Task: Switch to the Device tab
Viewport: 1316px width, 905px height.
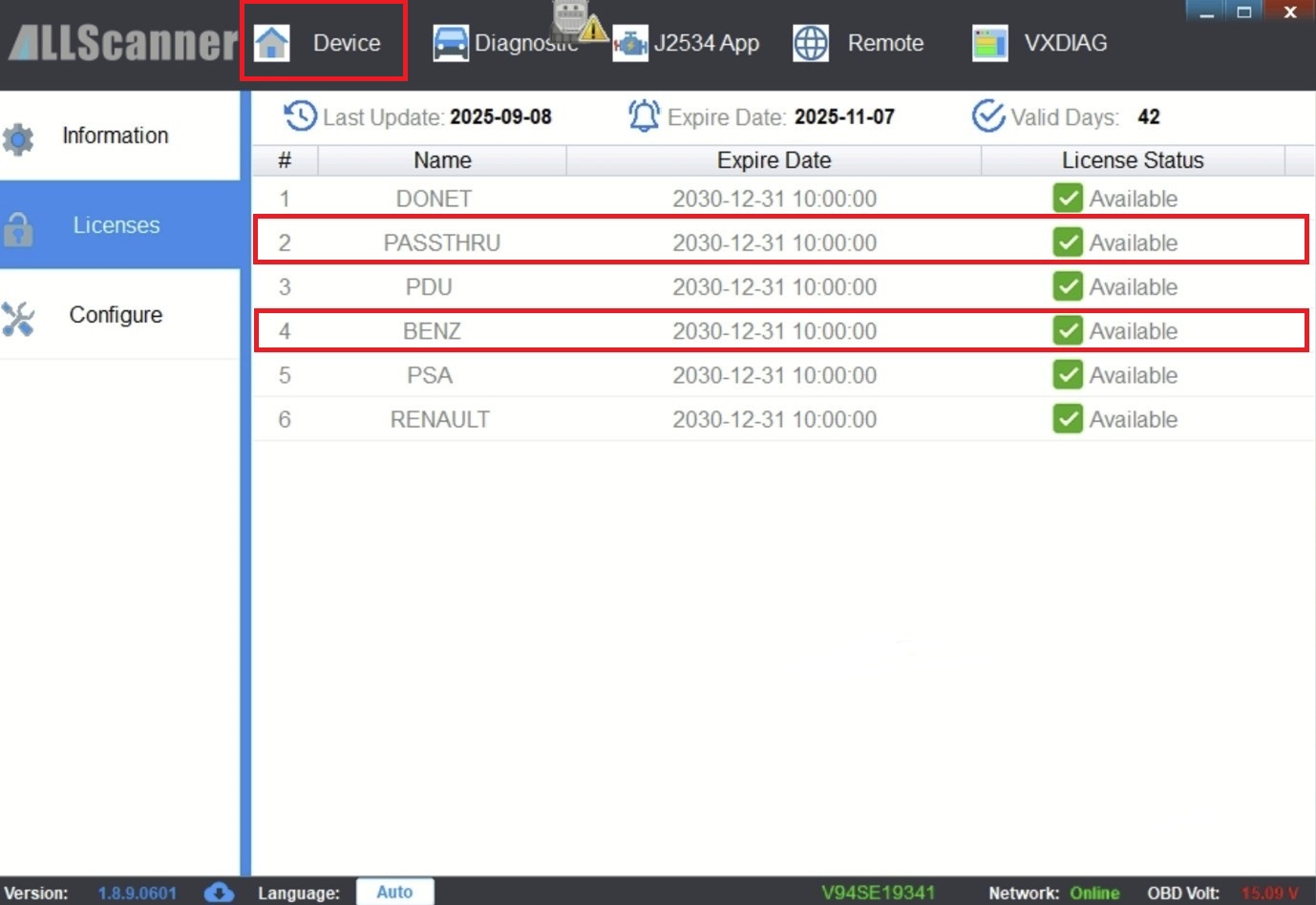Action: coord(324,43)
